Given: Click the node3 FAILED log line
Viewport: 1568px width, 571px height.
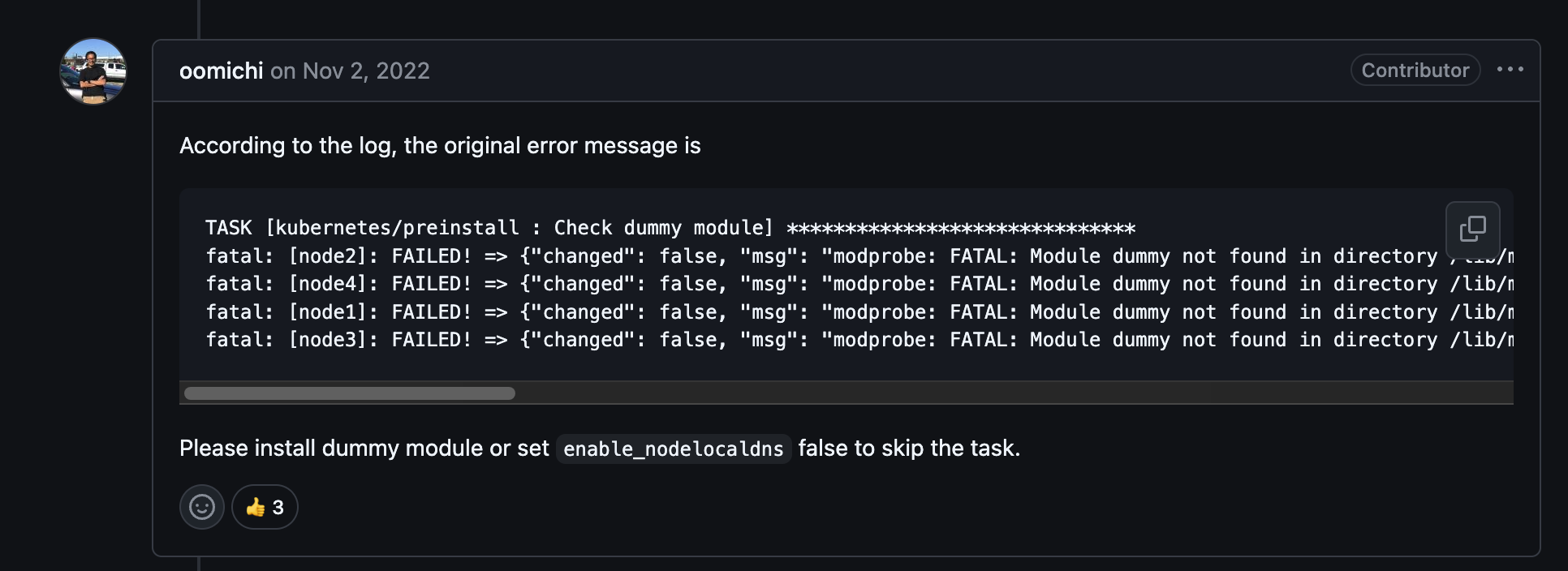Looking at the screenshot, I should coord(859,340).
